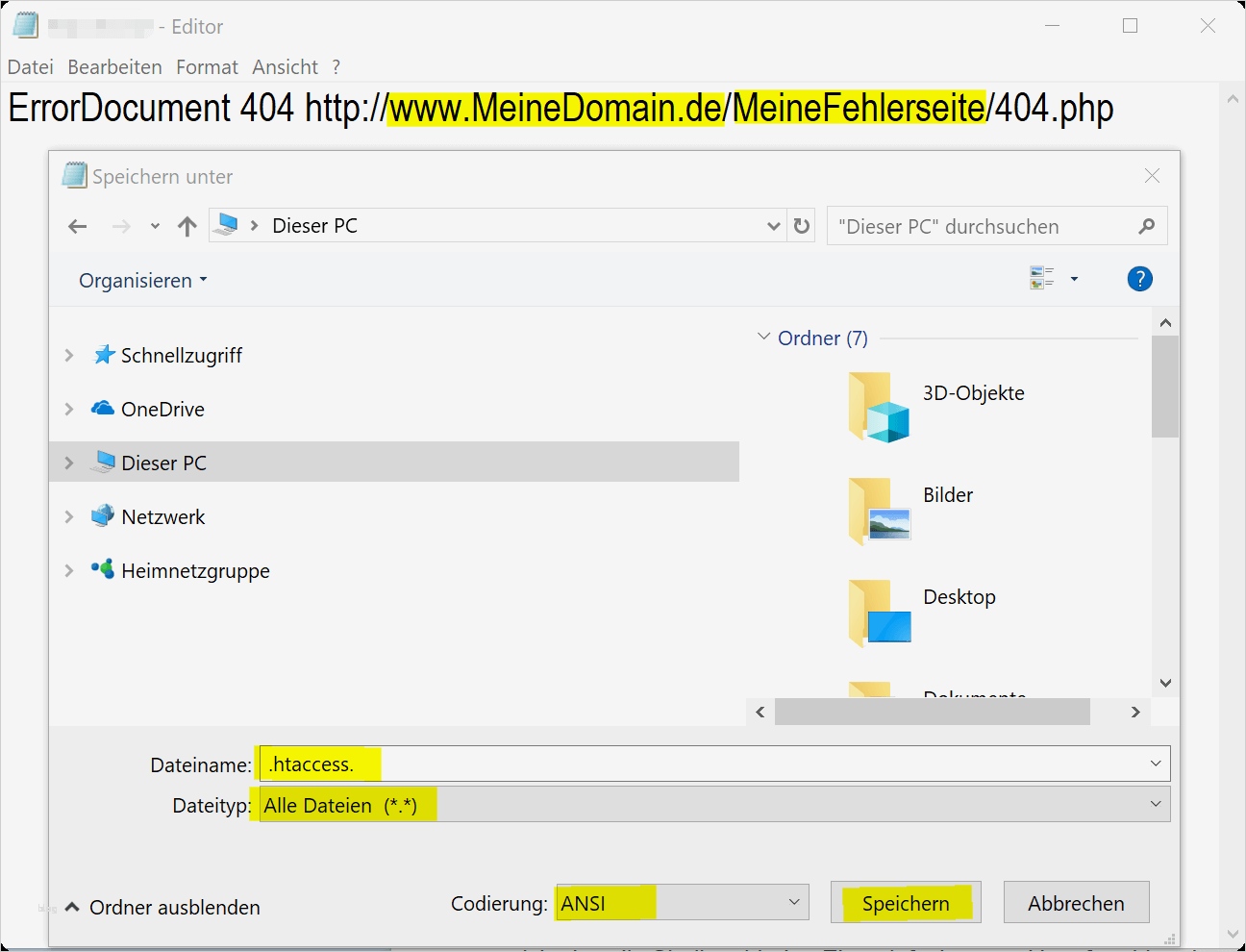Go forward with the right arrow icon
The image size is (1246, 952).
coord(121,227)
